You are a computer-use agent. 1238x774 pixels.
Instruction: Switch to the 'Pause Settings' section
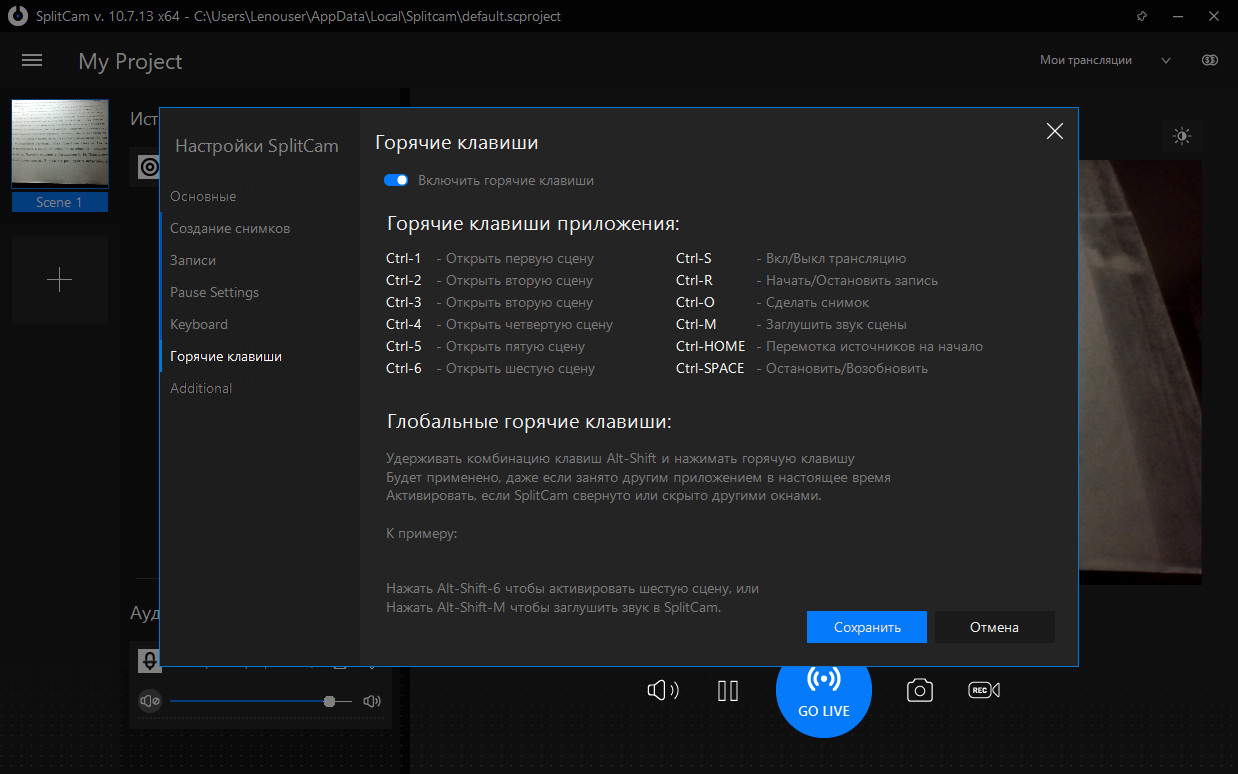214,292
